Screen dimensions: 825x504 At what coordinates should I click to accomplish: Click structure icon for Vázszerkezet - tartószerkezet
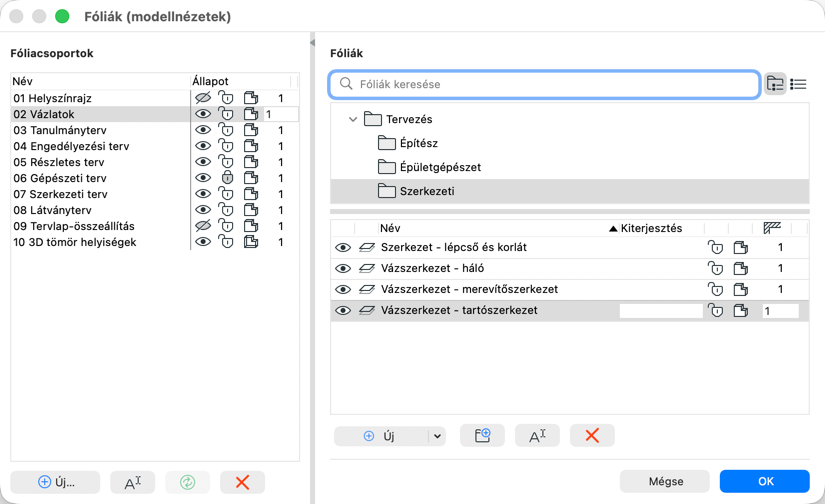(741, 310)
